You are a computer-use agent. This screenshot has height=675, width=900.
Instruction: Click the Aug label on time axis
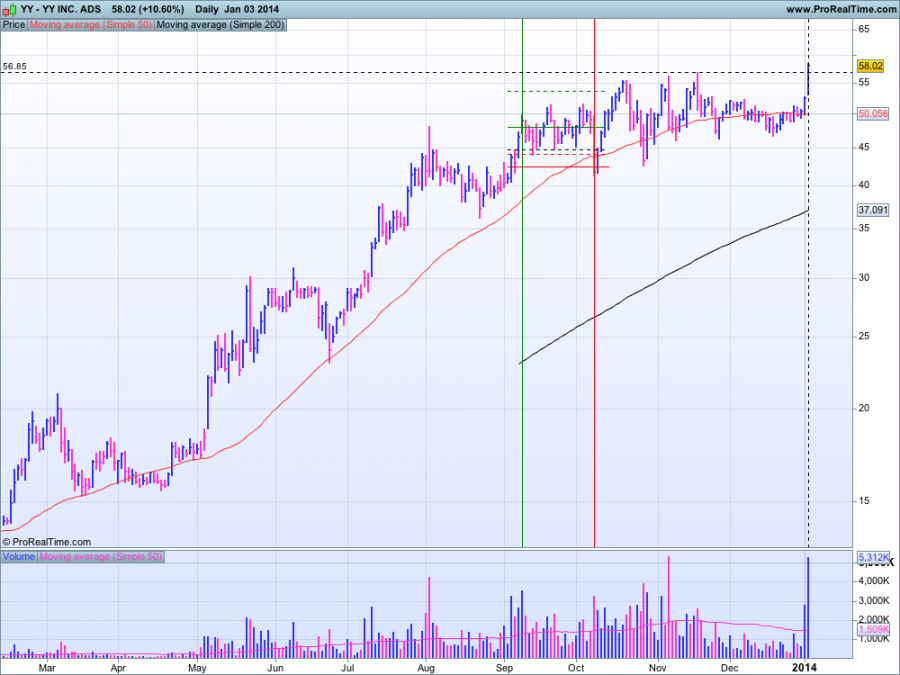pyautogui.click(x=426, y=668)
